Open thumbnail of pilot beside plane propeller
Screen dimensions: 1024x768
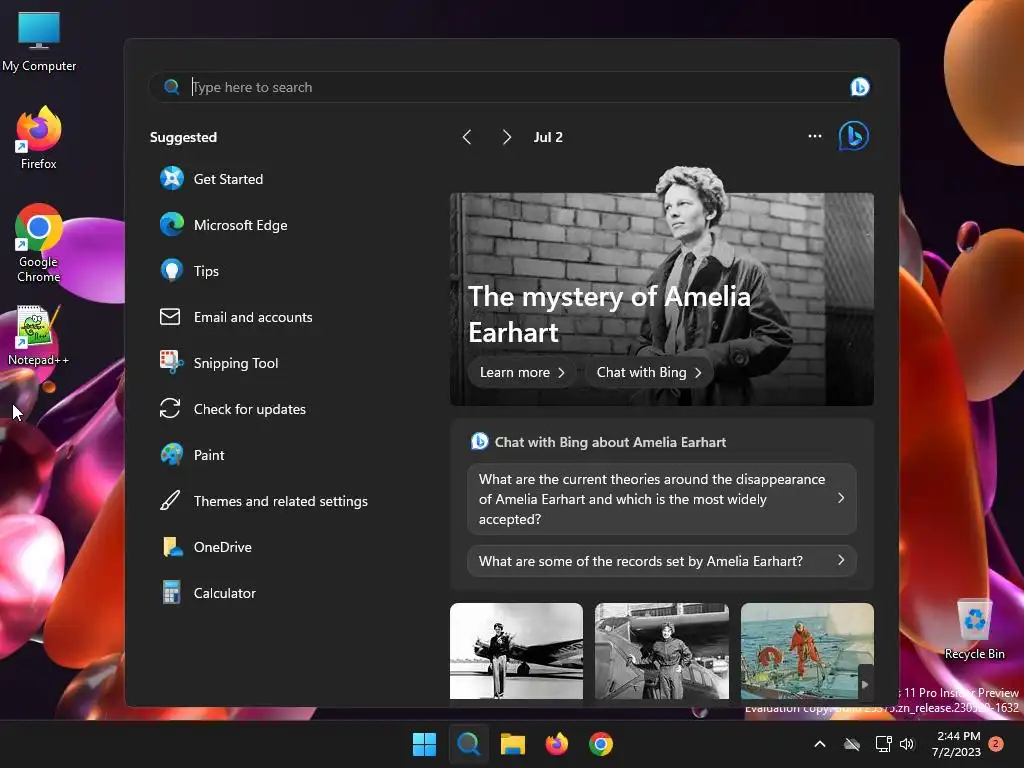point(662,651)
